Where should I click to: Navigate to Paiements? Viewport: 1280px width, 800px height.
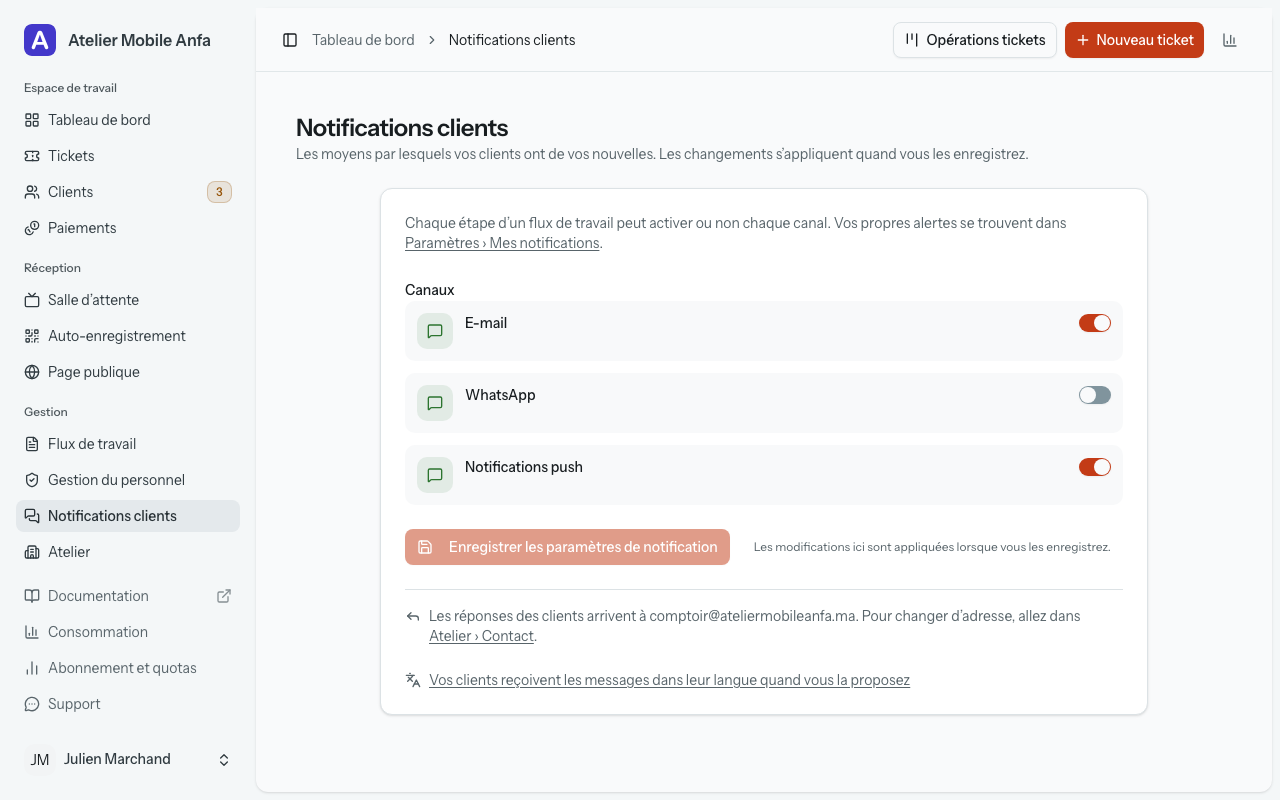tap(128, 228)
